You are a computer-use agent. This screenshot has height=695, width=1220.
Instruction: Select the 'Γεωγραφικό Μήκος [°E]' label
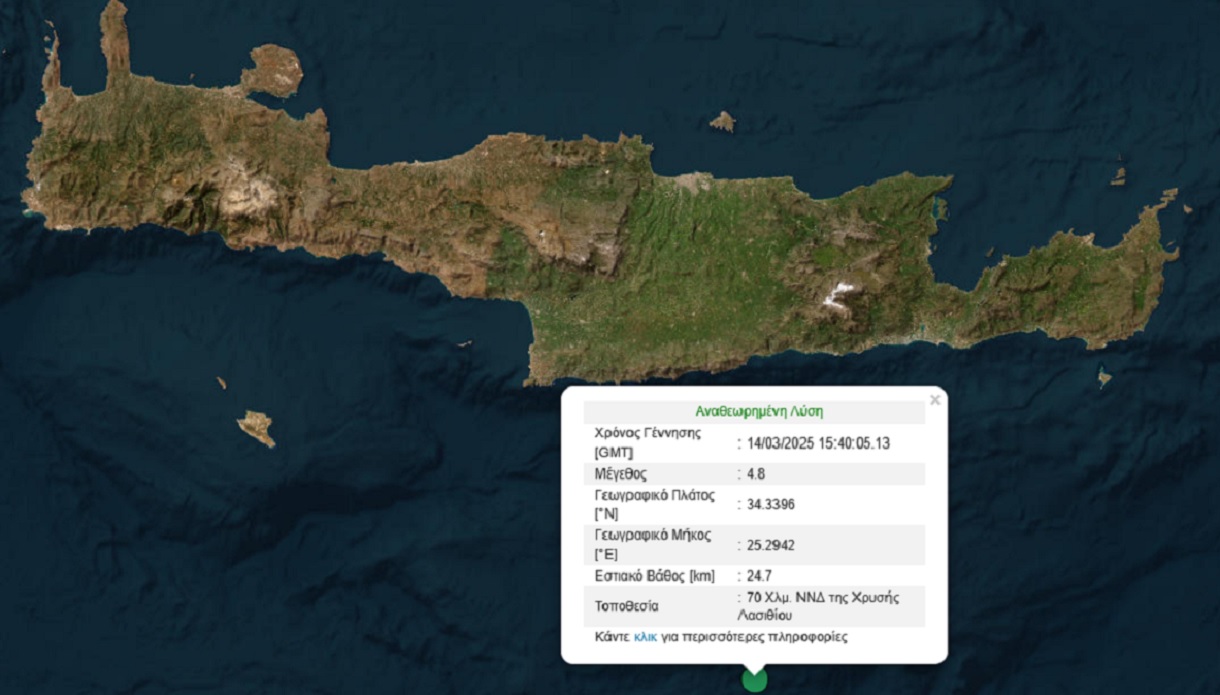653,545
